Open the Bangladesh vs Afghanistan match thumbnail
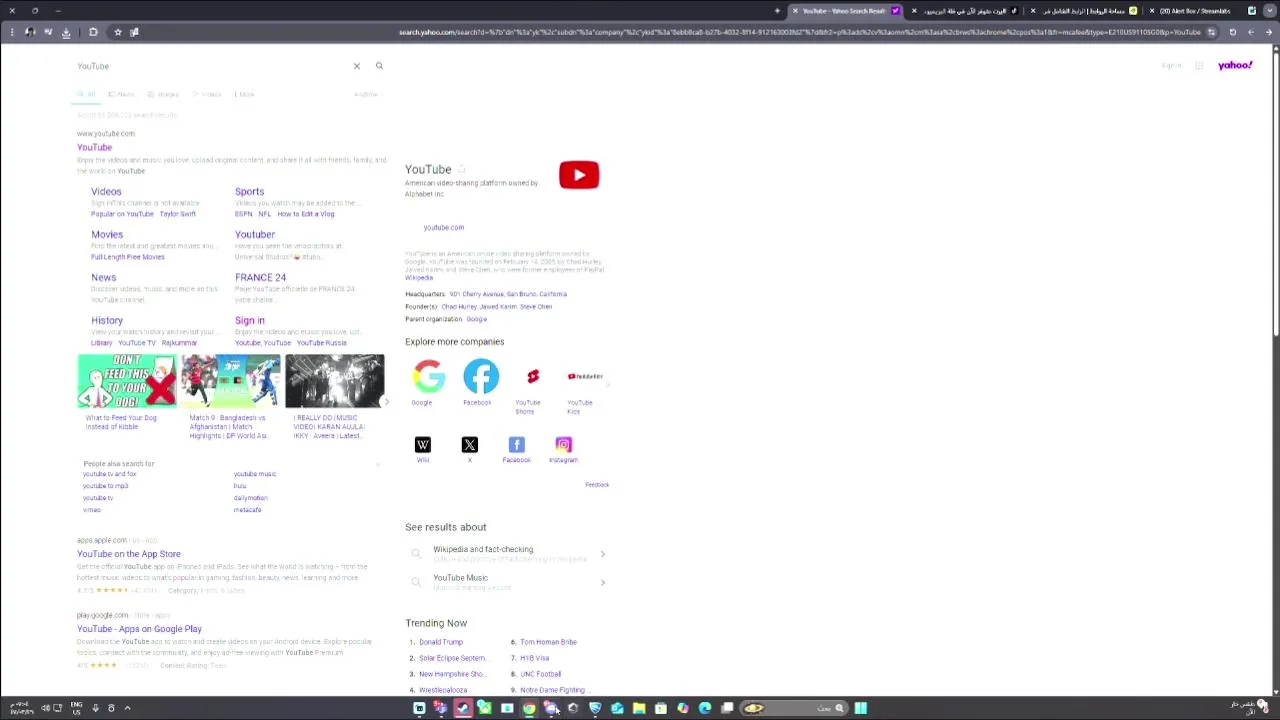This screenshot has width=1280, height=720. (231, 381)
